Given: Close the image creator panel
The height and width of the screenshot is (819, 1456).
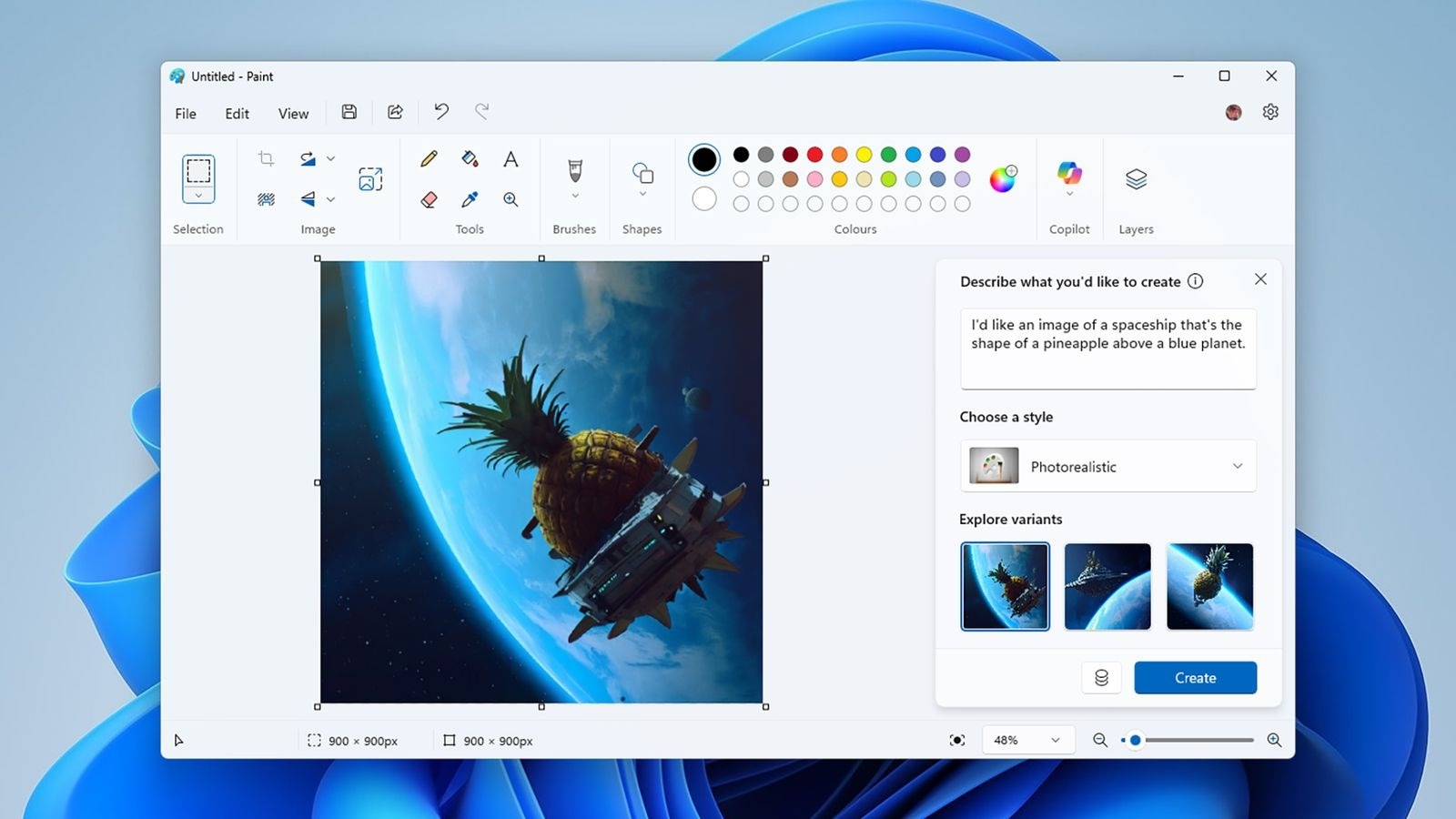Looking at the screenshot, I should click(1260, 279).
